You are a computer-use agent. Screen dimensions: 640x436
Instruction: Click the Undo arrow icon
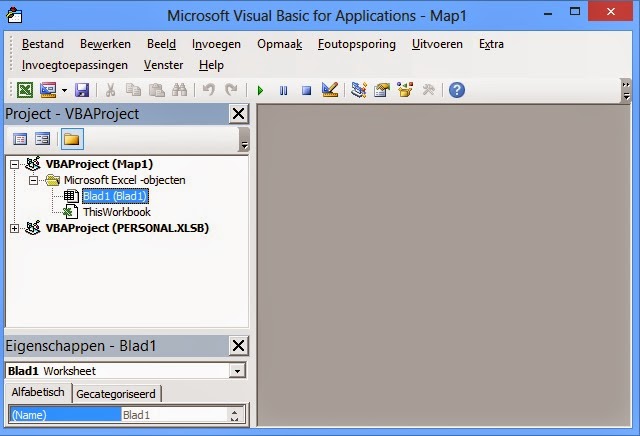point(209,90)
